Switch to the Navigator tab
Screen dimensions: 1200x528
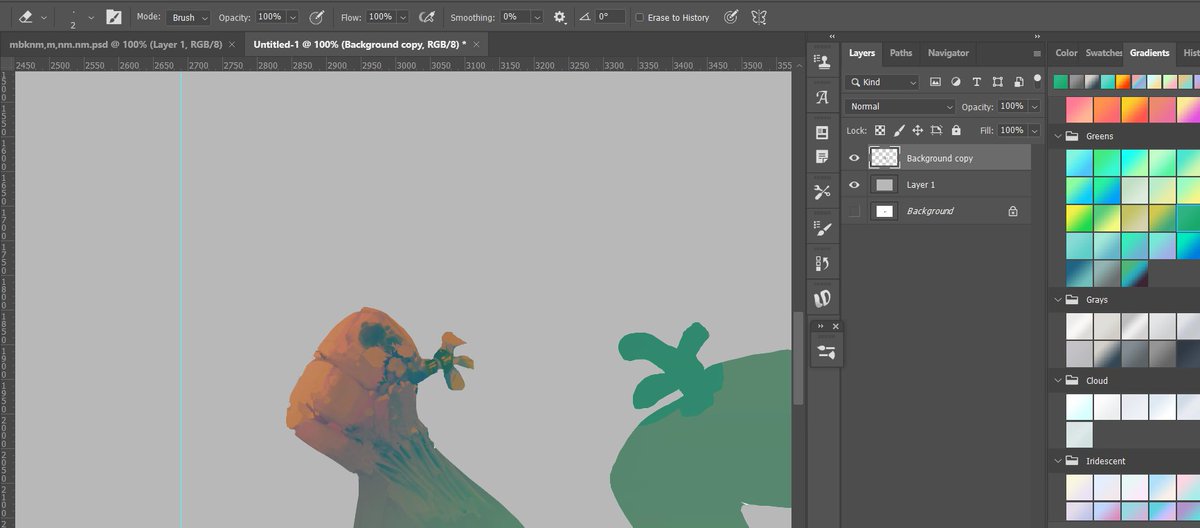pyautogui.click(x=948, y=53)
